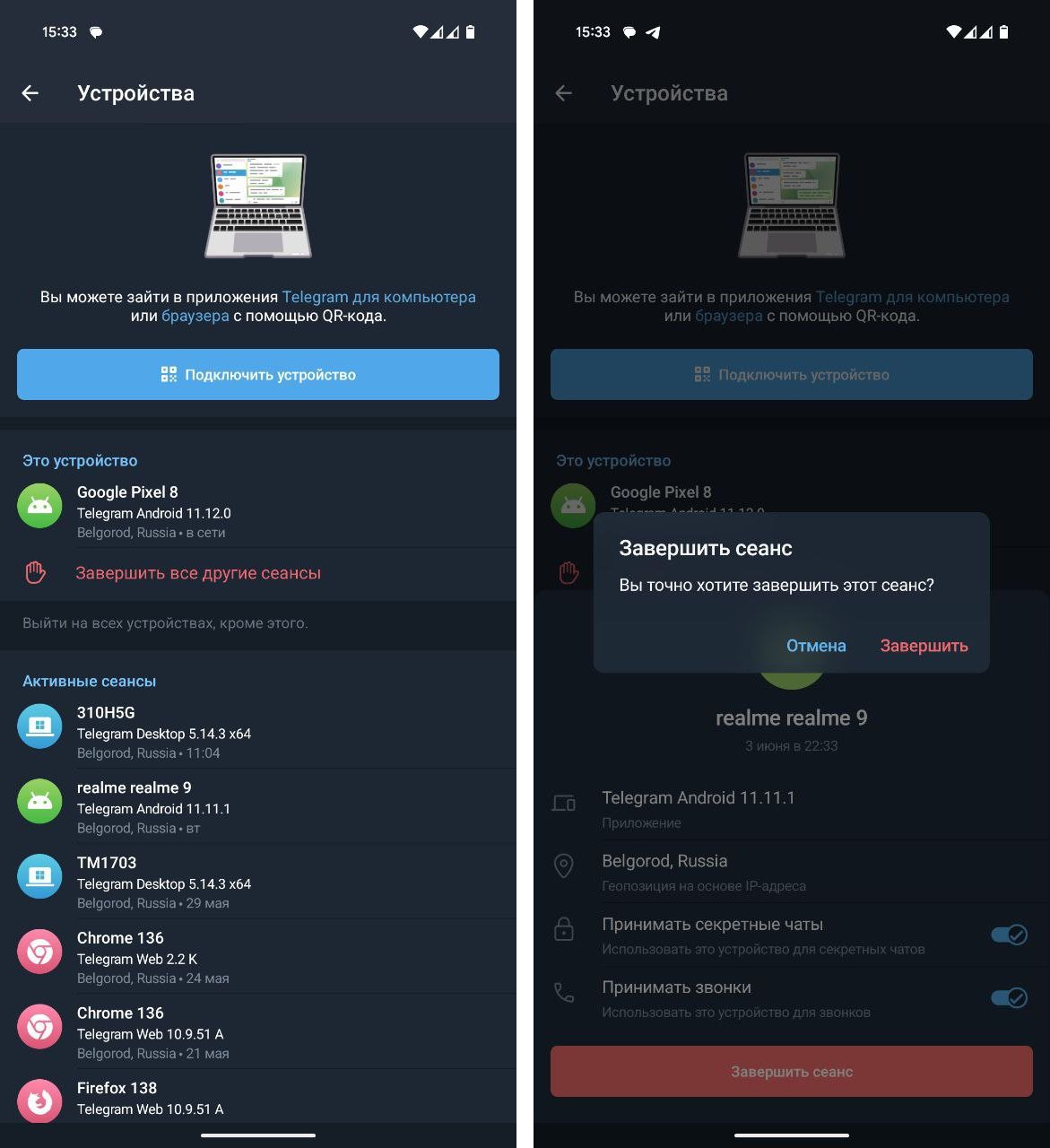Open the 310H5G desktop session icon

(x=39, y=726)
